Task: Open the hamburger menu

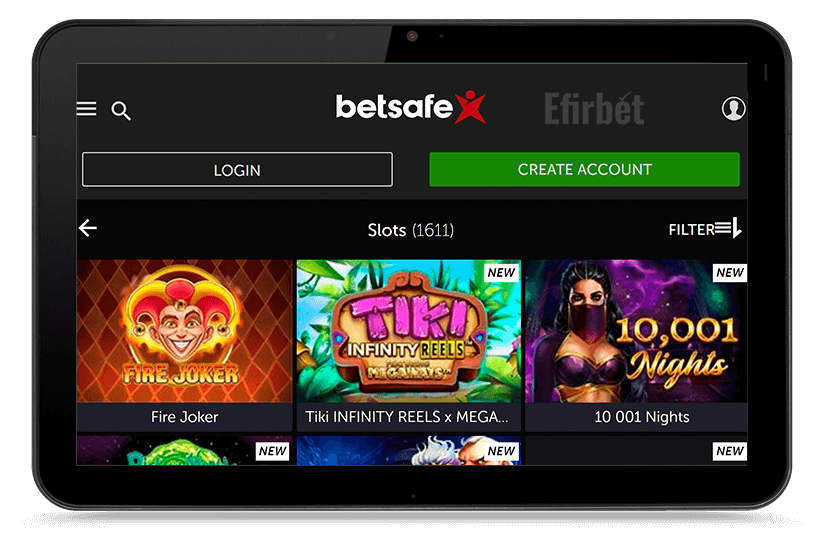Action: 86,109
